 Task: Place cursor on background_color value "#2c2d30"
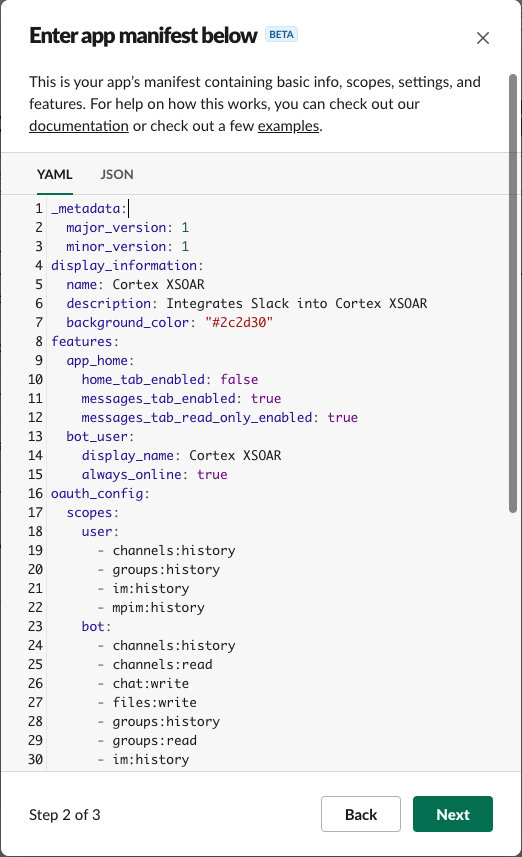239,322
